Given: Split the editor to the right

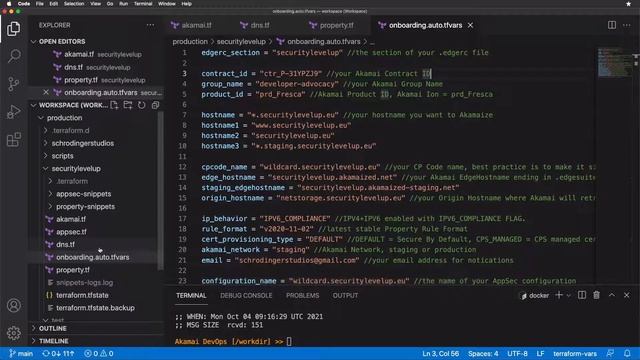Looking at the screenshot, I should point(612,25).
